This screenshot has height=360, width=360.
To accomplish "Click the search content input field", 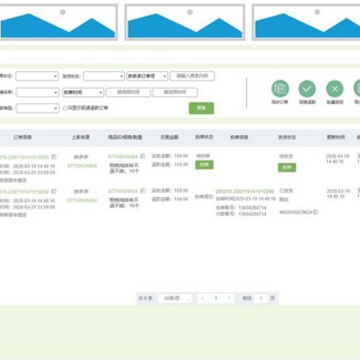I will tap(192, 76).
